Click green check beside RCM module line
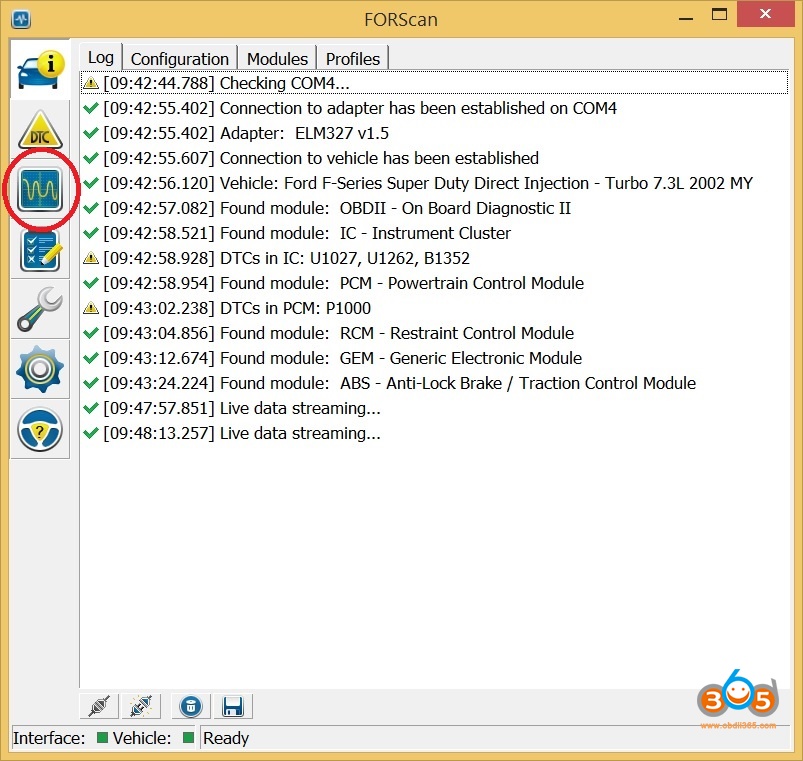The image size is (803, 761). 91,333
